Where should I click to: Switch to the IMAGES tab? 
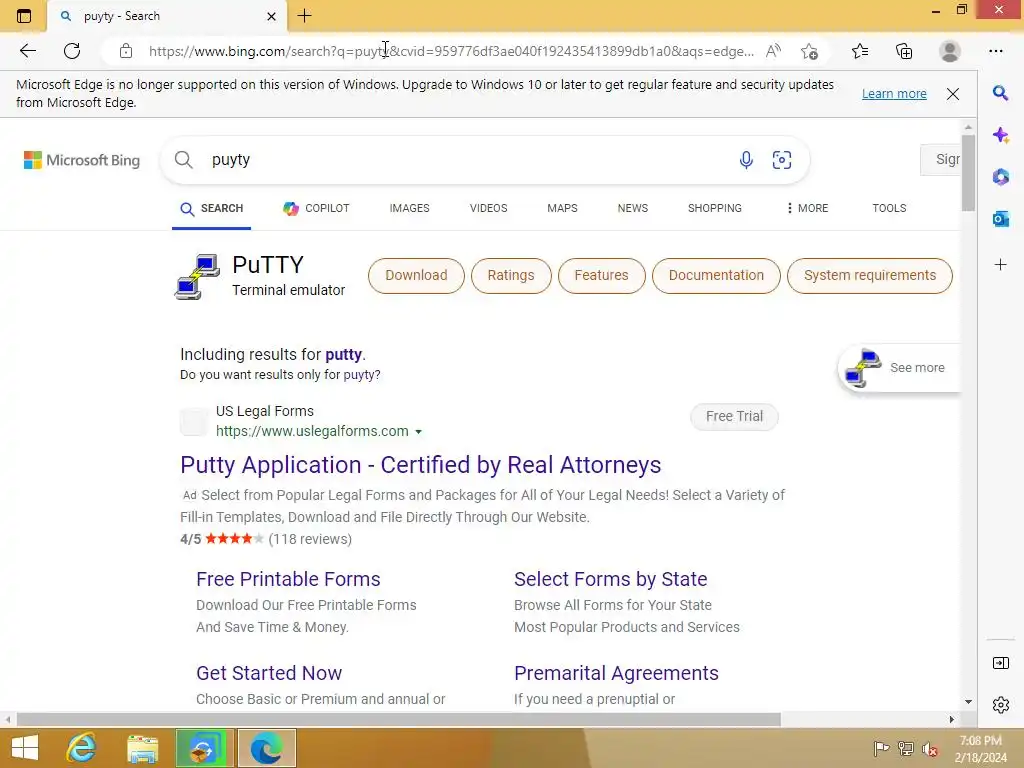pyautogui.click(x=409, y=208)
